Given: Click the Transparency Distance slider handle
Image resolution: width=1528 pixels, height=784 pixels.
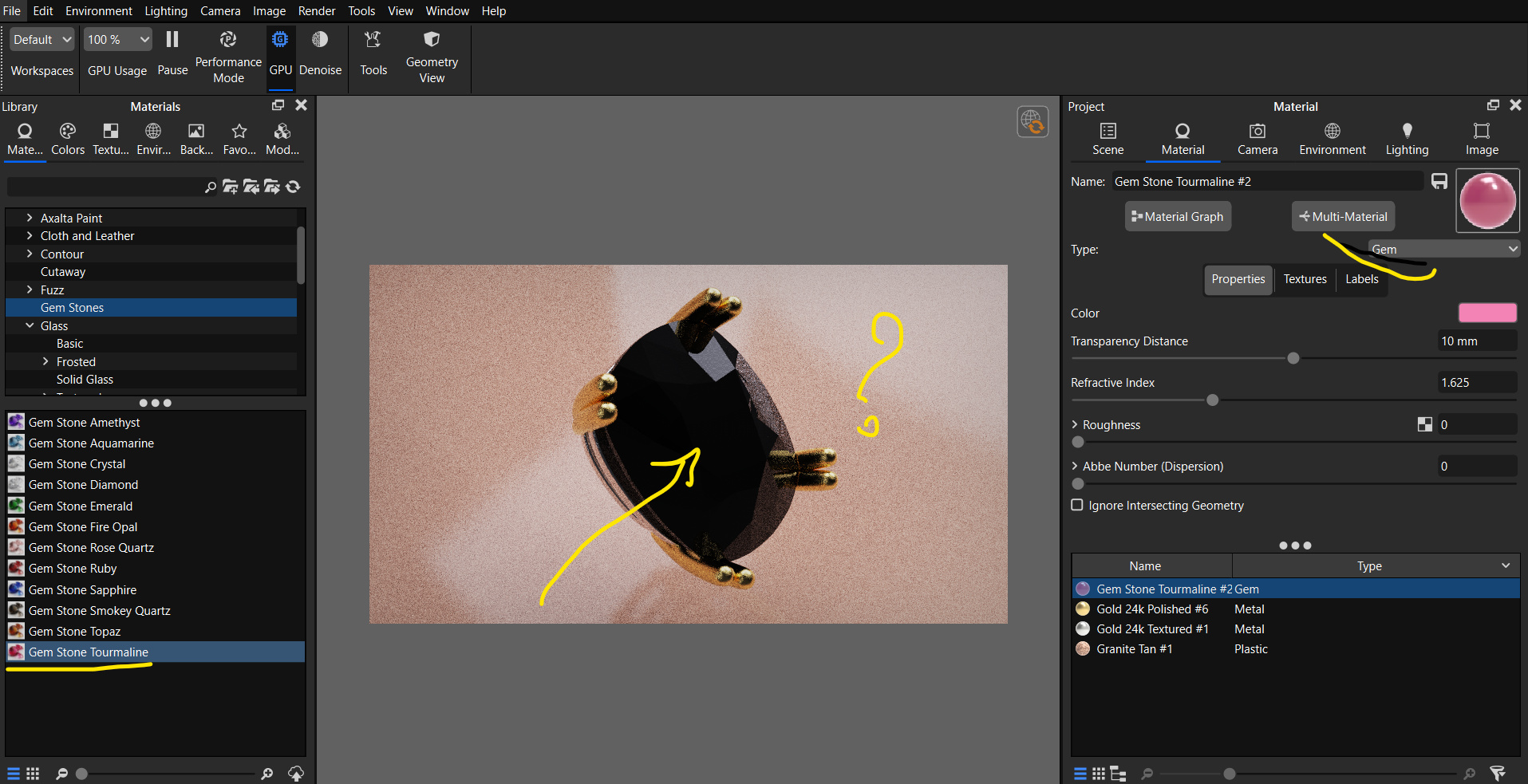Looking at the screenshot, I should 1293,358.
